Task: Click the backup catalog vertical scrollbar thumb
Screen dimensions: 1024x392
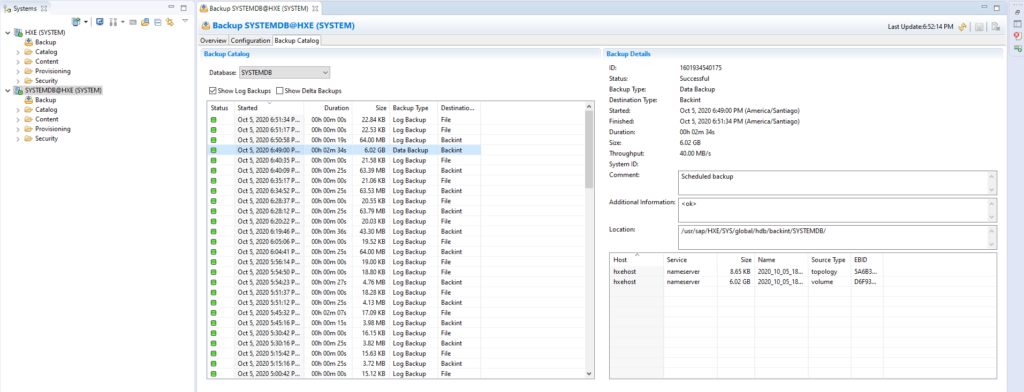Action: [590, 150]
